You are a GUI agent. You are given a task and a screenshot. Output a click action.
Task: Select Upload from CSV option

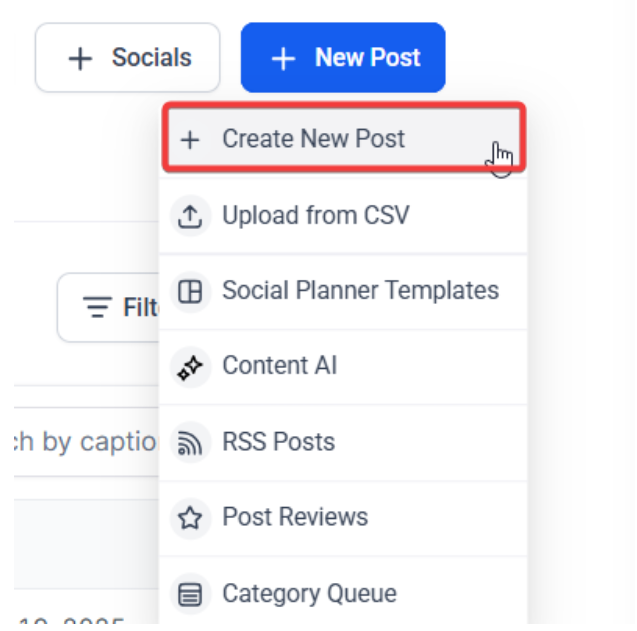(x=315, y=216)
